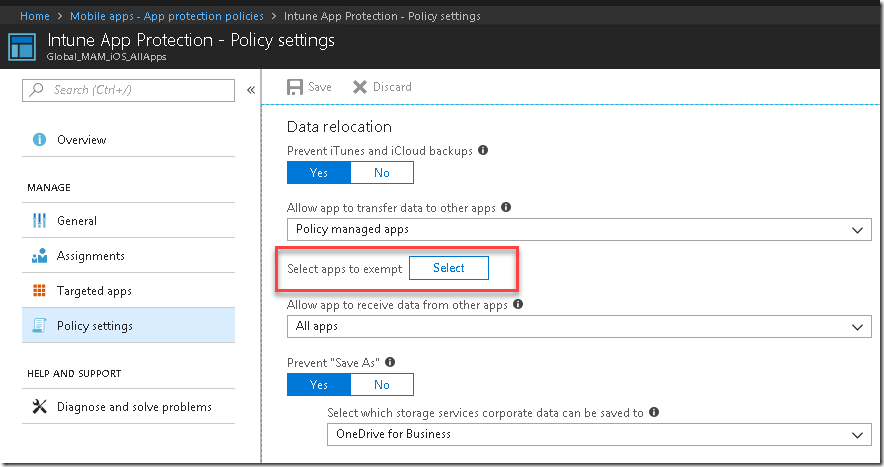This screenshot has height=467, width=884.
Task: Click the Data relocation heading
Action: [x=339, y=126]
